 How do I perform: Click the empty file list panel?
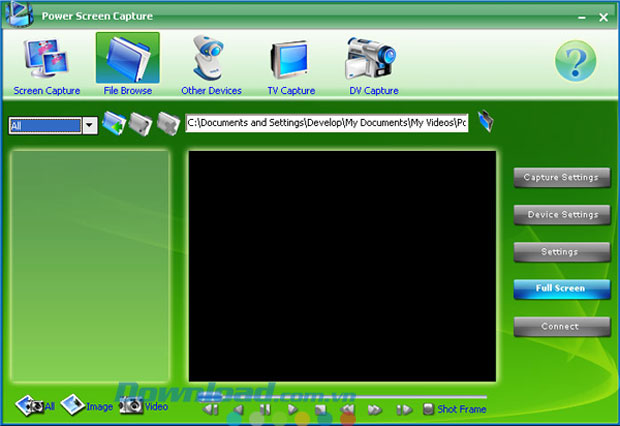point(90,266)
